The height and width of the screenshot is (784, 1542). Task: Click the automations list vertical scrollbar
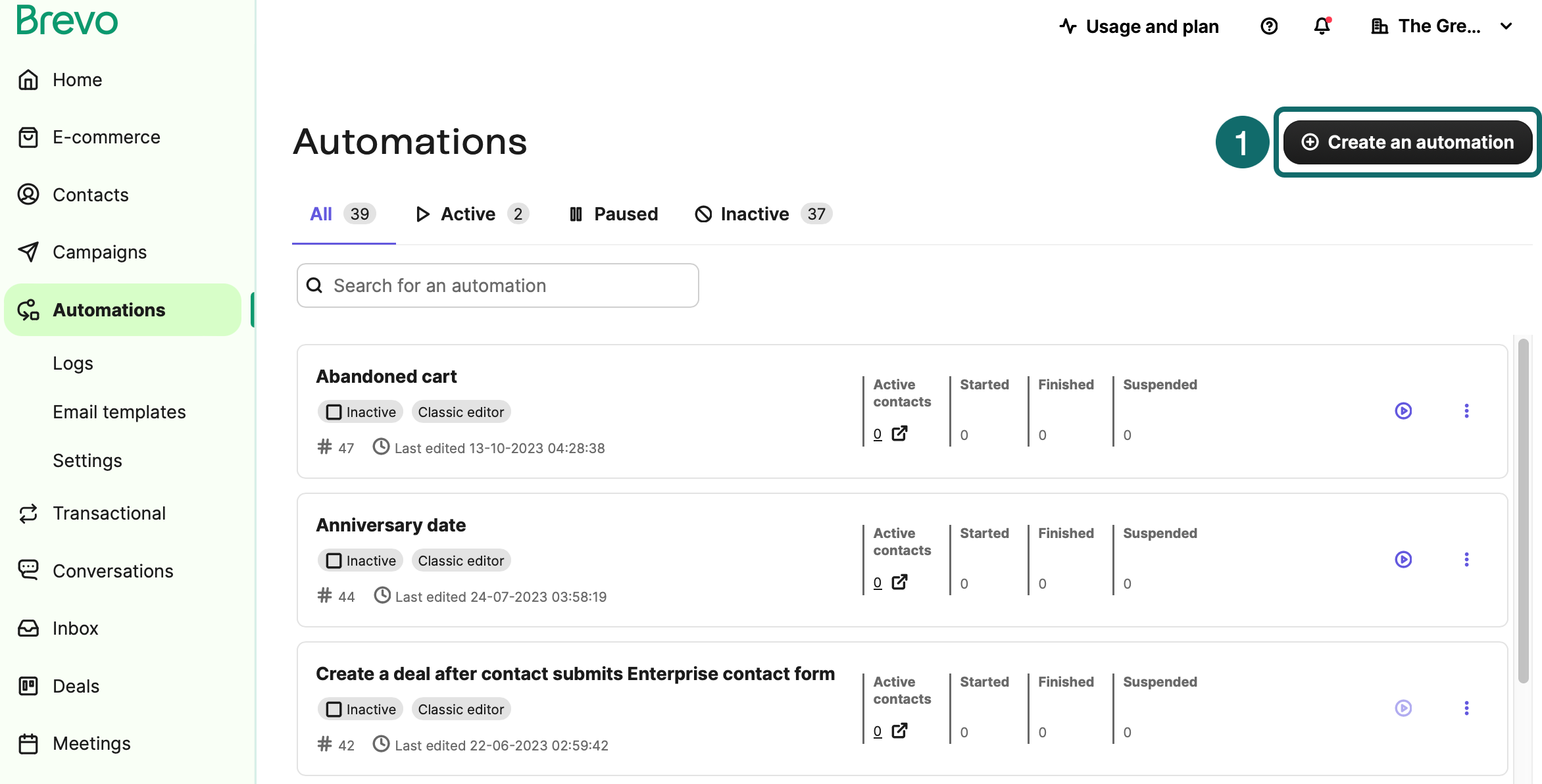pos(1523,510)
